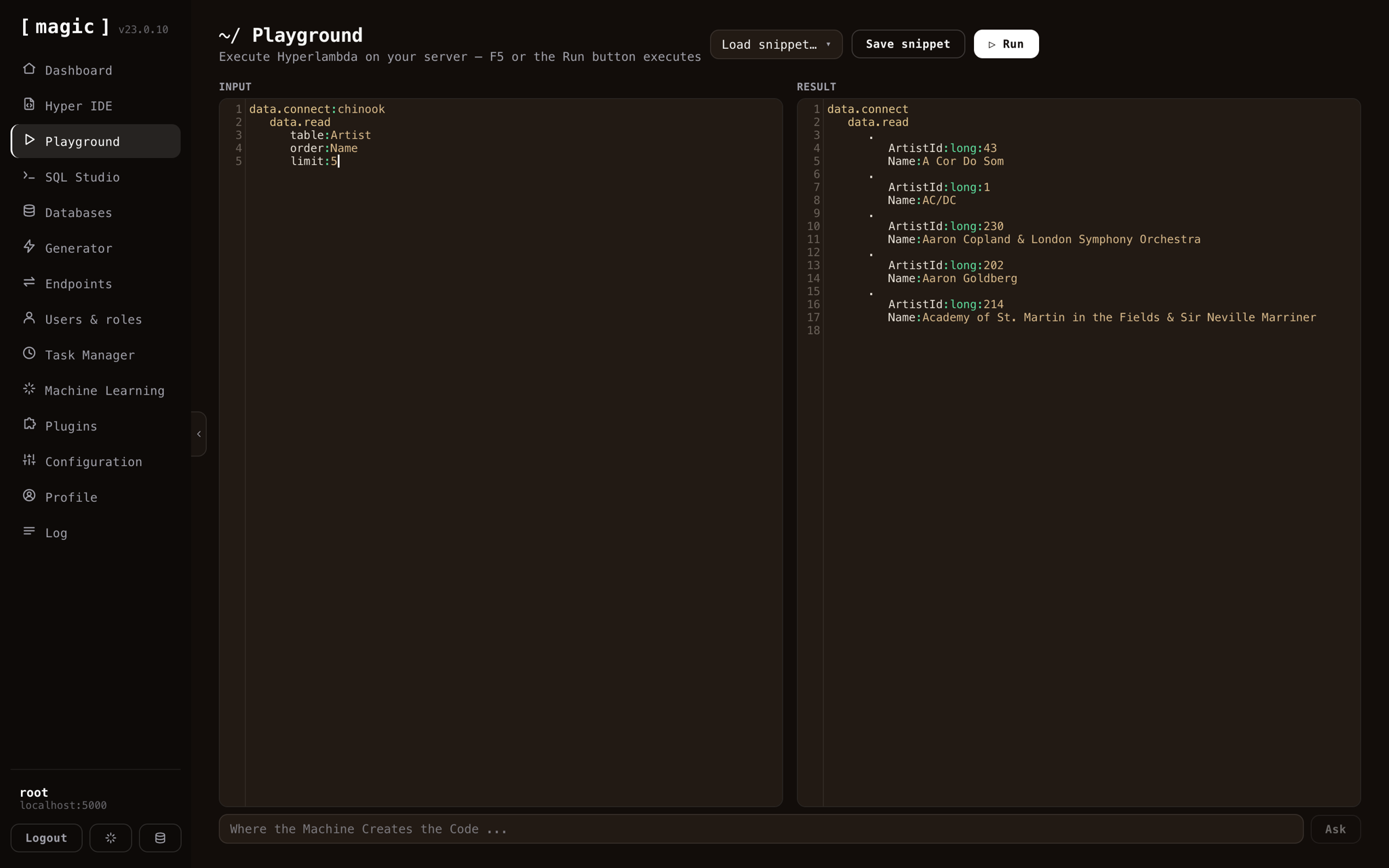Open Log label in sidebar
The width and height of the screenshot is (1389, 868).
[56, 533]
